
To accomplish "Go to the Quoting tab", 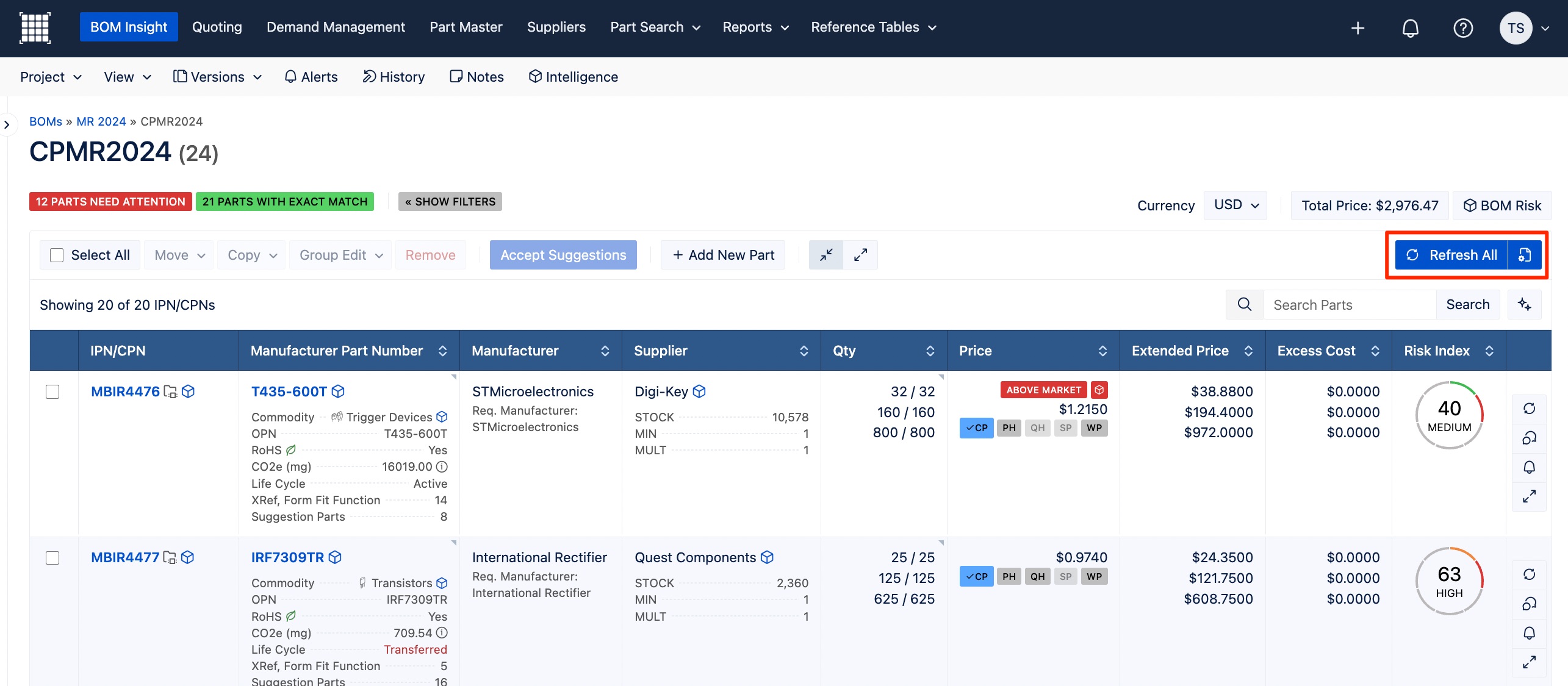I will point(217,27).
